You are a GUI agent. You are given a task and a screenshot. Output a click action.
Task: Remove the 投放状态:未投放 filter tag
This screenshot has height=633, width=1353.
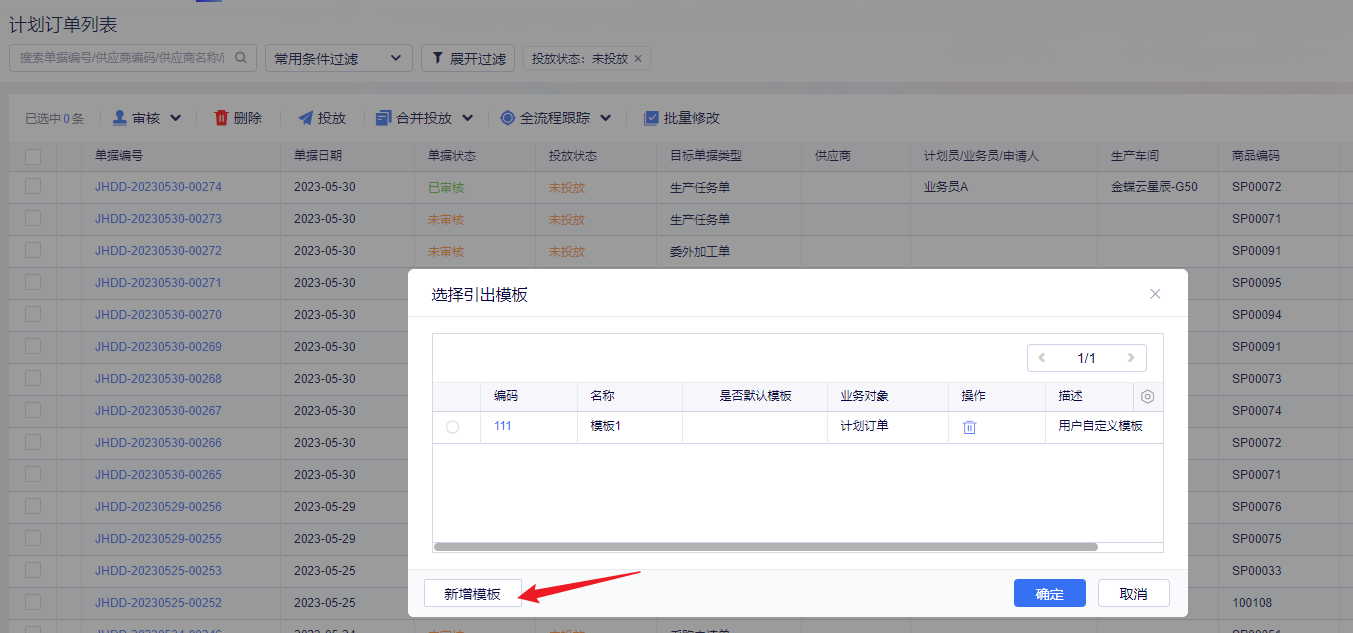click(x=638, y=58)
